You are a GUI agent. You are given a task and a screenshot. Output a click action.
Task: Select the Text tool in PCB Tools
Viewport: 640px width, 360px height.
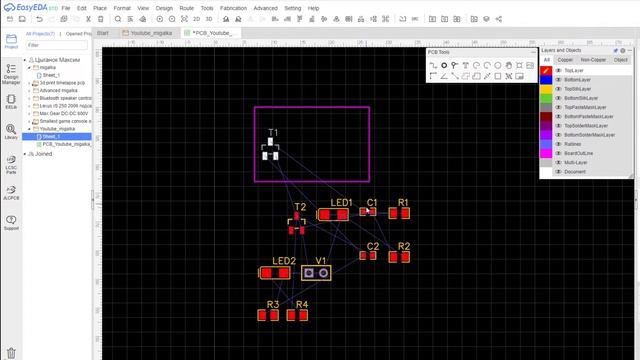[465, 65]
